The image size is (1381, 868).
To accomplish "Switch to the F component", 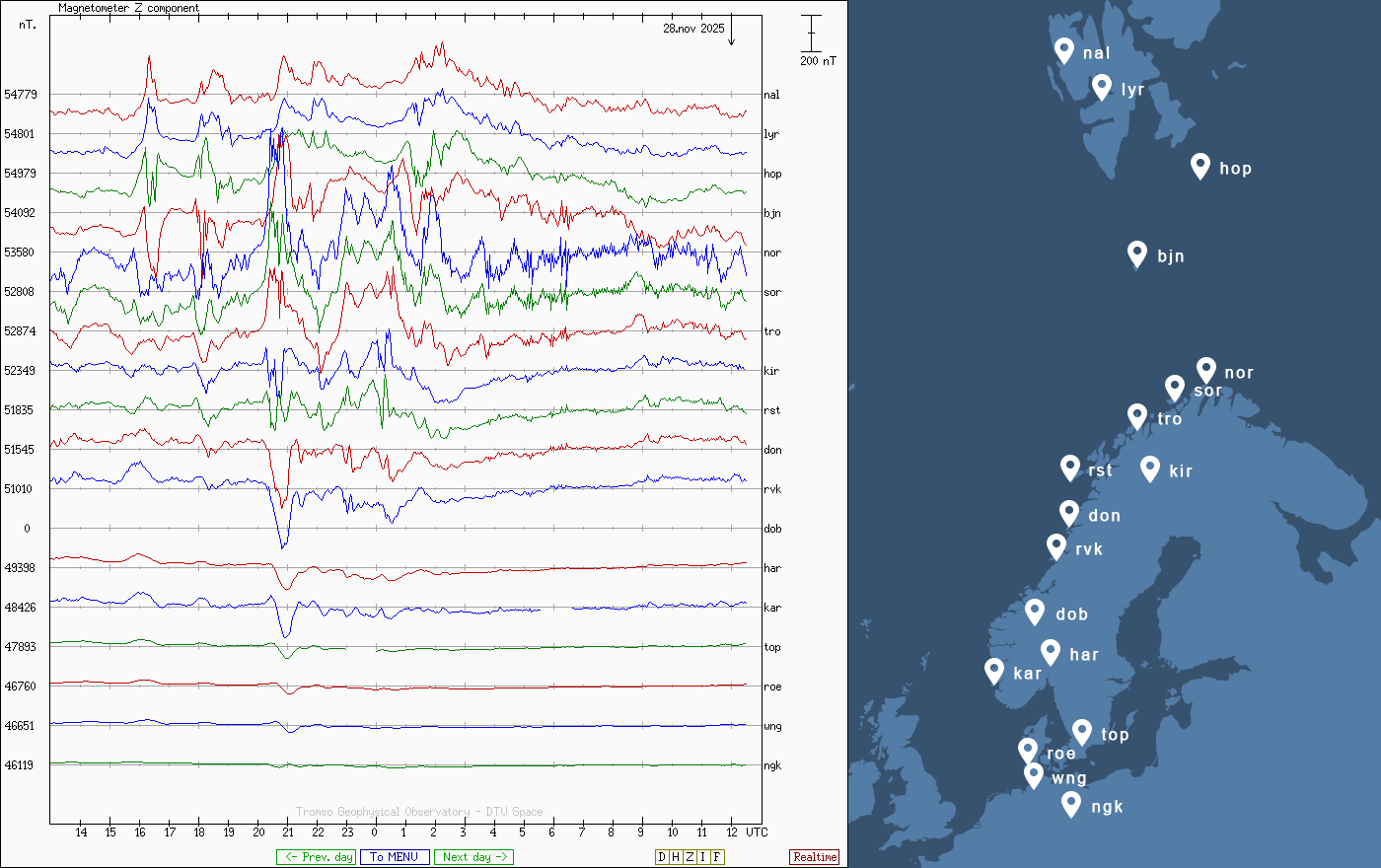I will coord(717,857).
